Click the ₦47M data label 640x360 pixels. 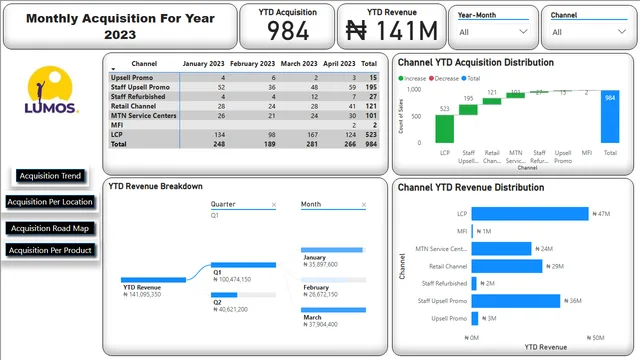(601, 214)
